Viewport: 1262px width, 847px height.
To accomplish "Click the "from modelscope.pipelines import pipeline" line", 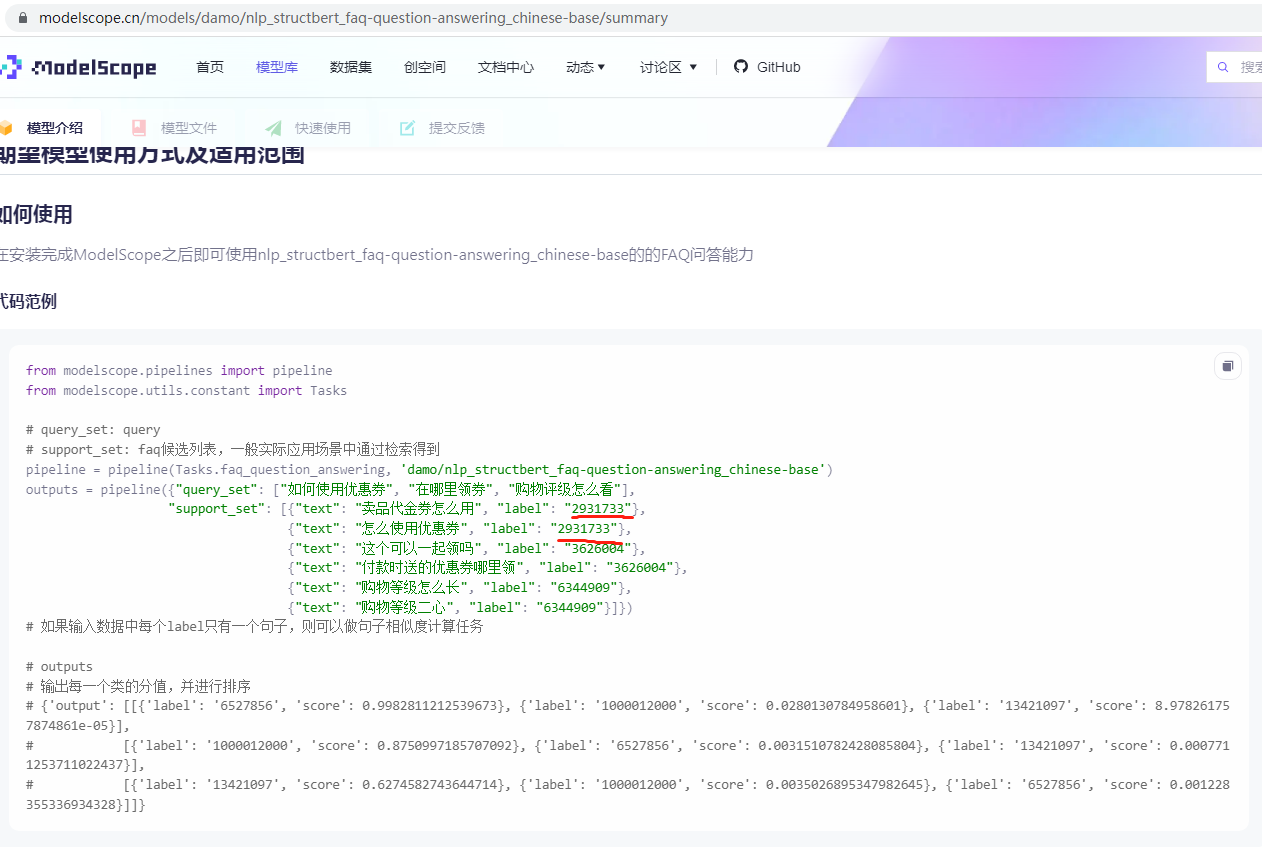I will point(179,370).
